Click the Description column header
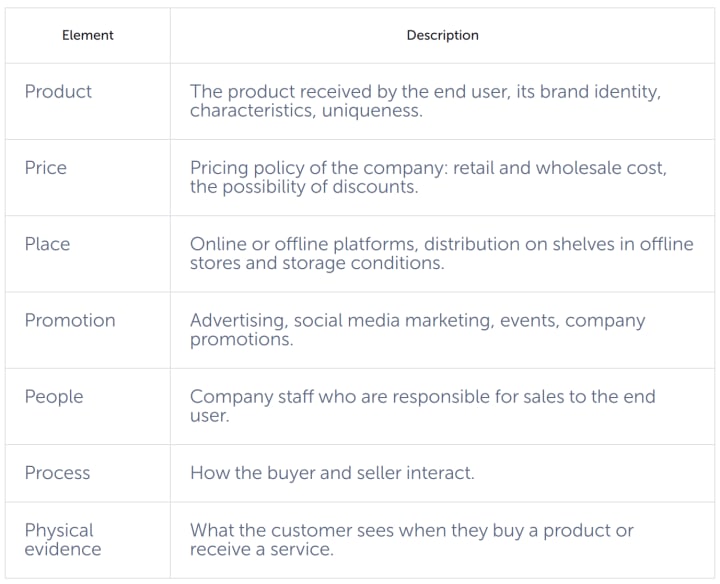Screen dimensions: 720x584 (x=443, y=35)
